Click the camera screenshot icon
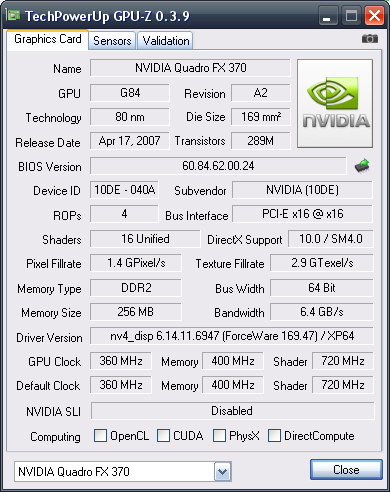This screenshot has height=492, width=390. tap(370, 39)
